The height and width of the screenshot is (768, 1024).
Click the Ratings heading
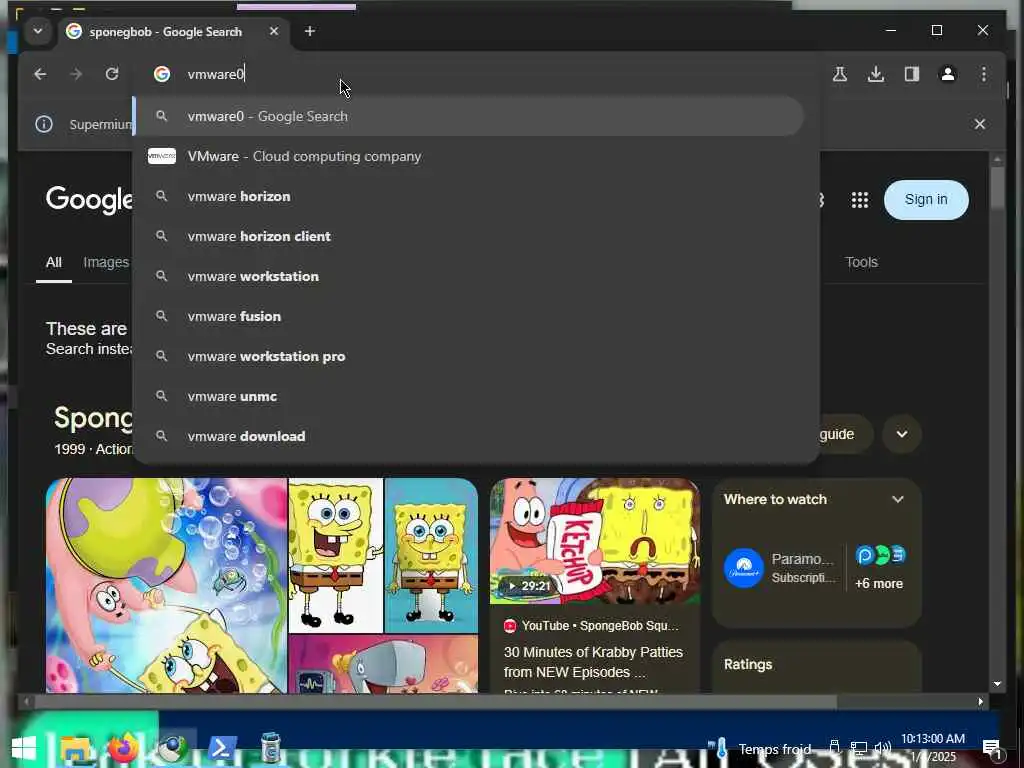(748, 664)
